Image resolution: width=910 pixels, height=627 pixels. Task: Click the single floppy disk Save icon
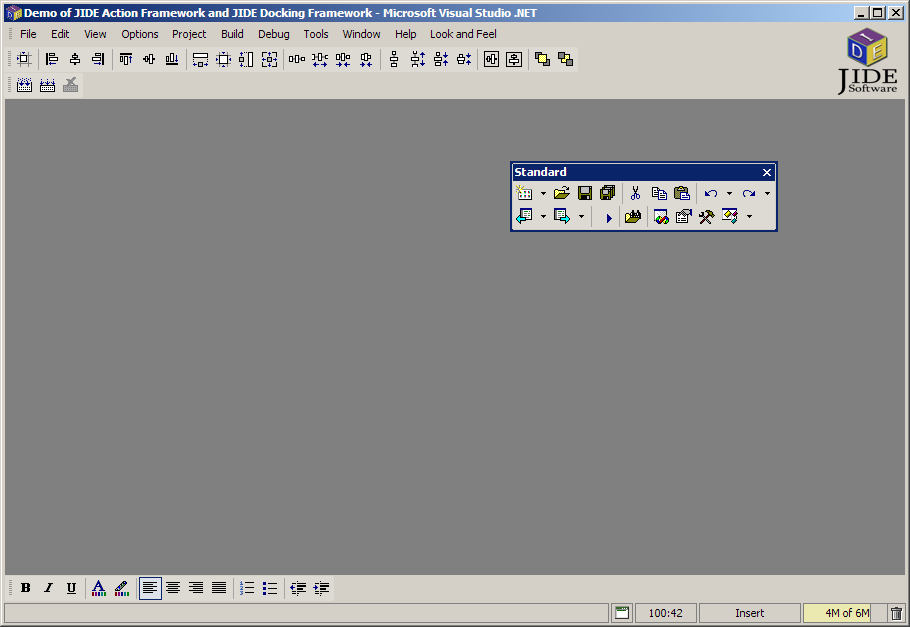coord(585,193)
